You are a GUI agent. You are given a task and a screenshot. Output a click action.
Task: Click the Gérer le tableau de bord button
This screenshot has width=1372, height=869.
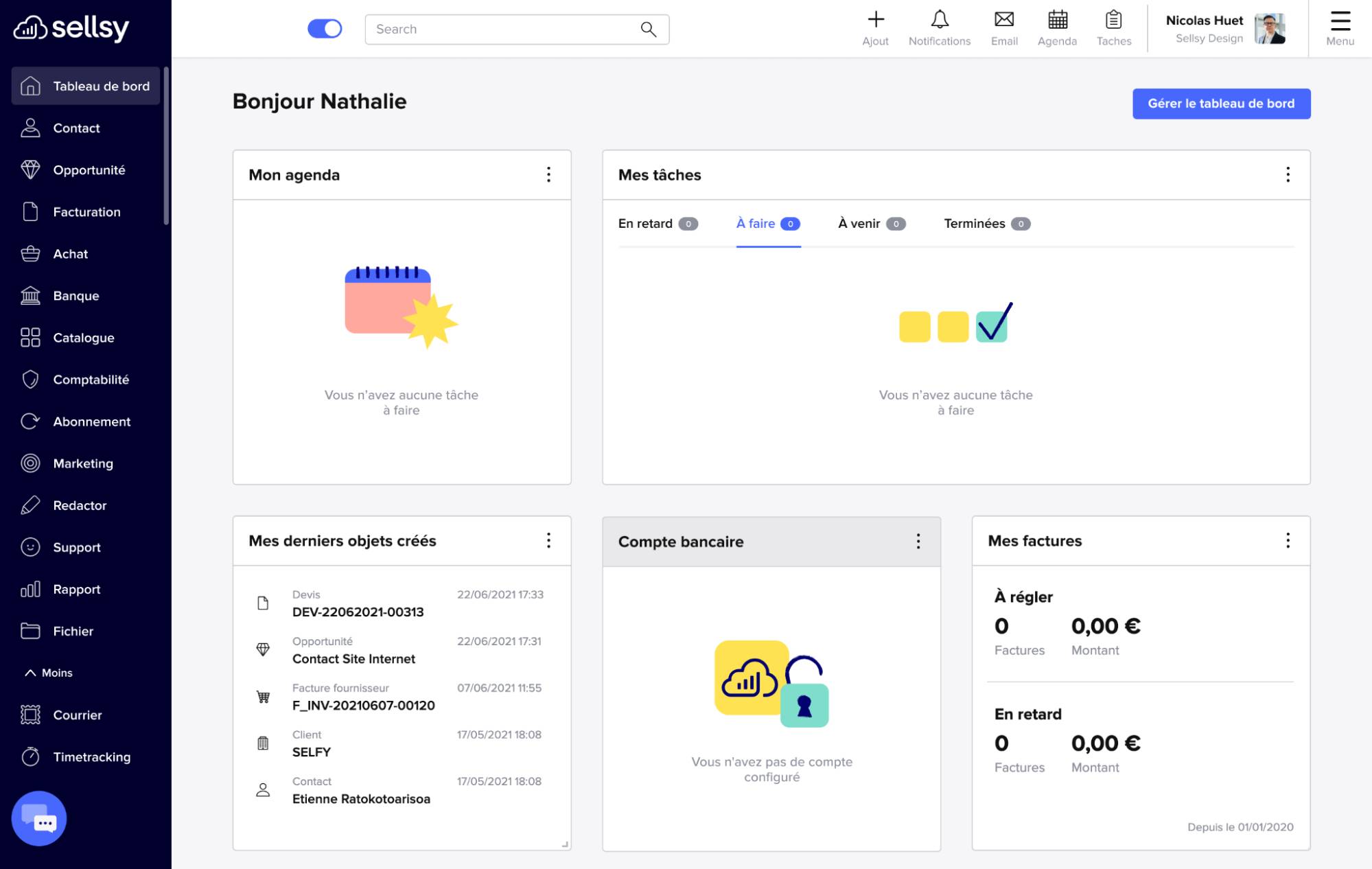click(1221, 104)
